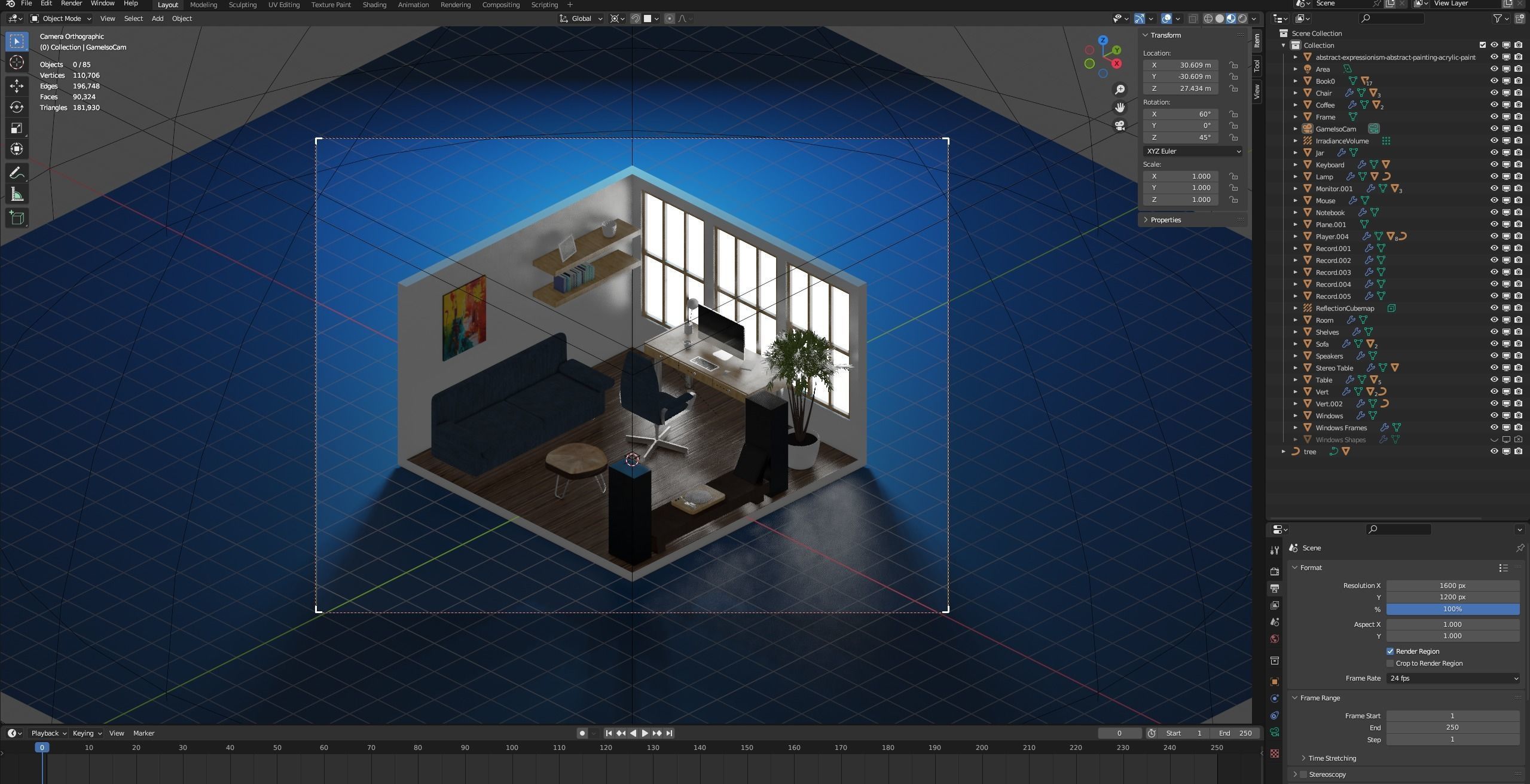
Task: Open the Physics properties tab
Action: [x=1275, y=699]
